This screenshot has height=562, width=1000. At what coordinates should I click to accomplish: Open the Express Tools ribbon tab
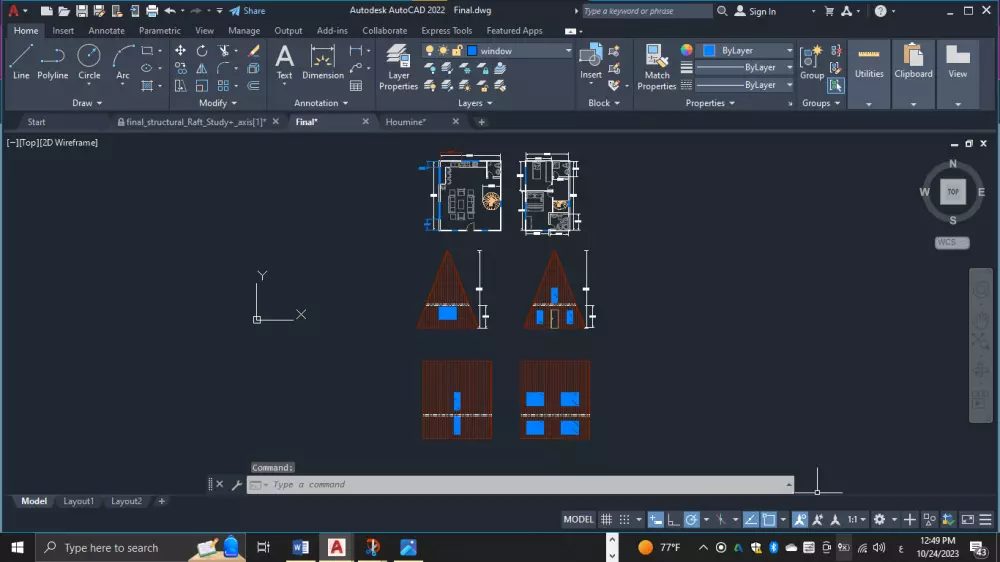[x=446, y=31]
